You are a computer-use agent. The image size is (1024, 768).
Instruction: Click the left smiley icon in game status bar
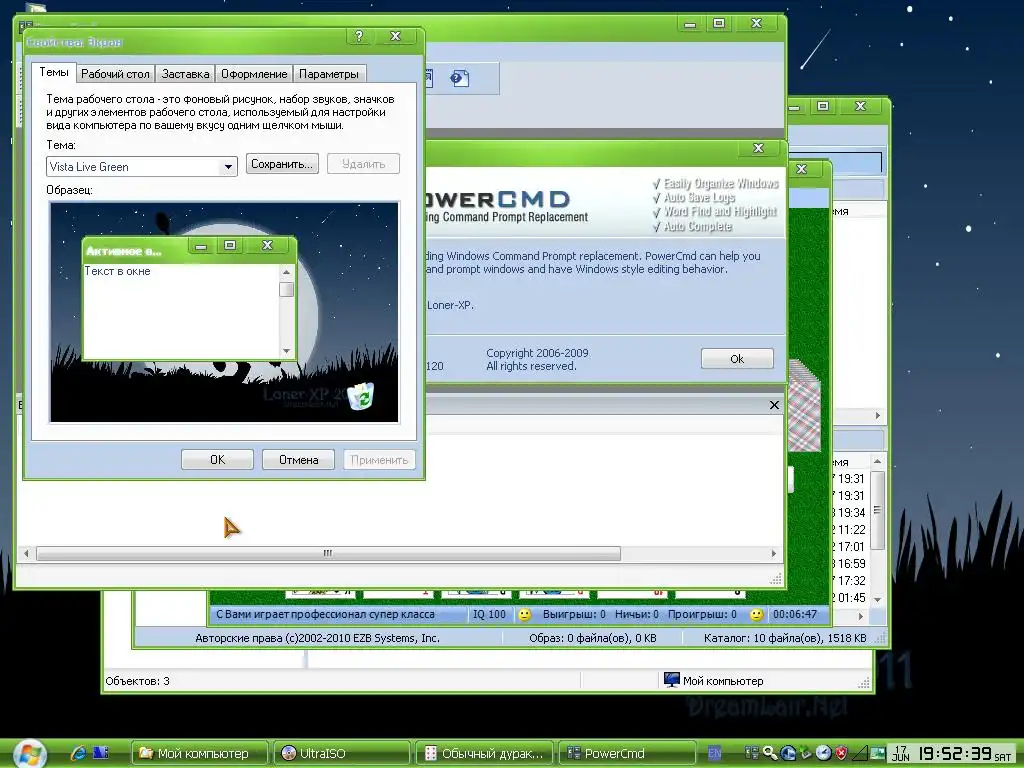coord(524,615)
